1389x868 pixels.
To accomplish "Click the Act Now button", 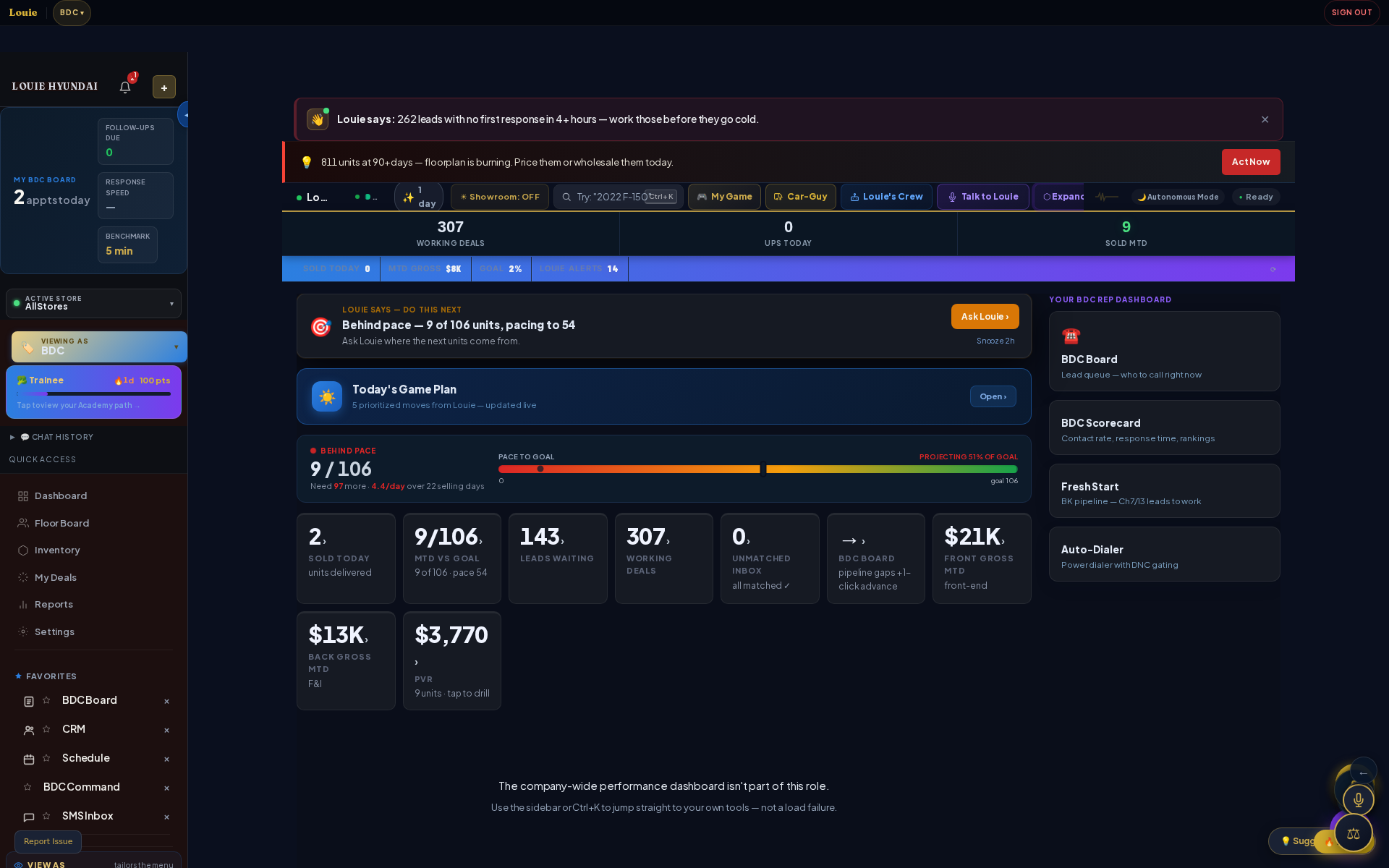I will click(1251, 162).
